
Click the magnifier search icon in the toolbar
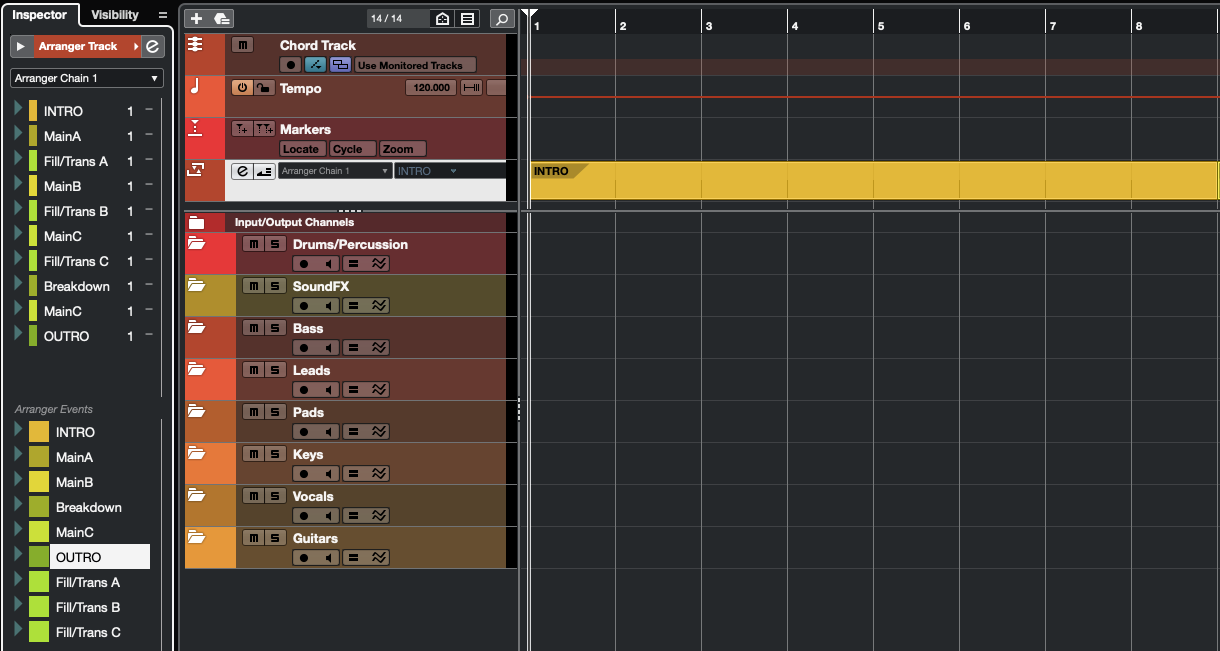pos(502,19)
